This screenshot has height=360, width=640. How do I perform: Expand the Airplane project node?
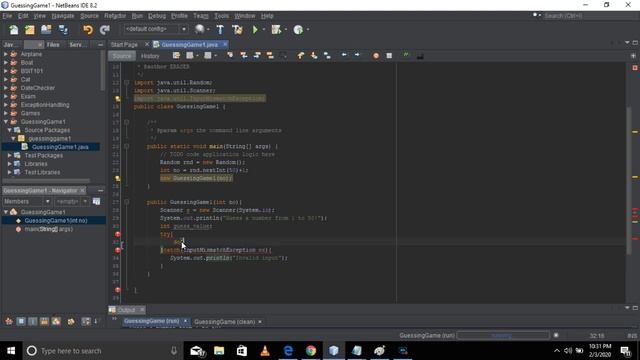coord(6,54)
